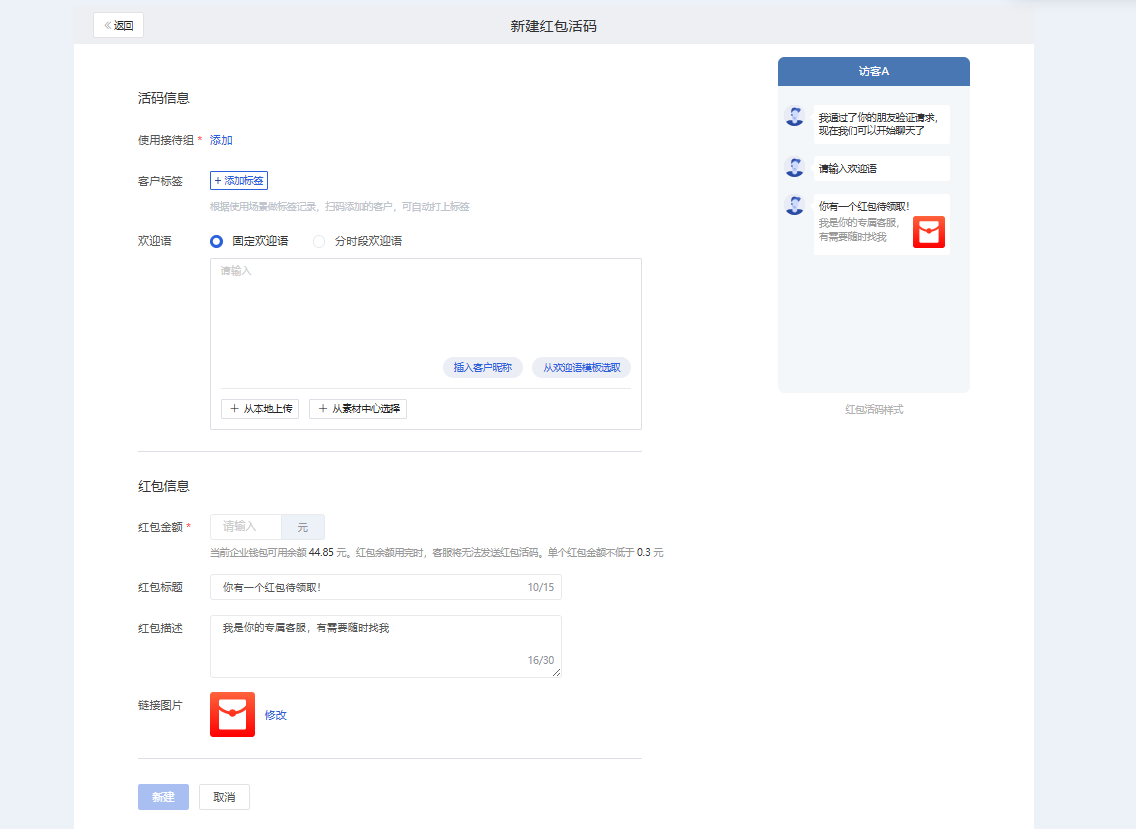This screenshot has width=1136, height=829.
Task: Click the avatar beside the friend verification message
Action: pyautogui.click(x=795, y=116)
